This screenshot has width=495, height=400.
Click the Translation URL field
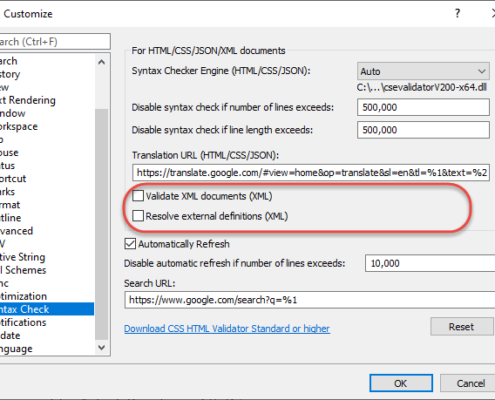pos(311,173)
